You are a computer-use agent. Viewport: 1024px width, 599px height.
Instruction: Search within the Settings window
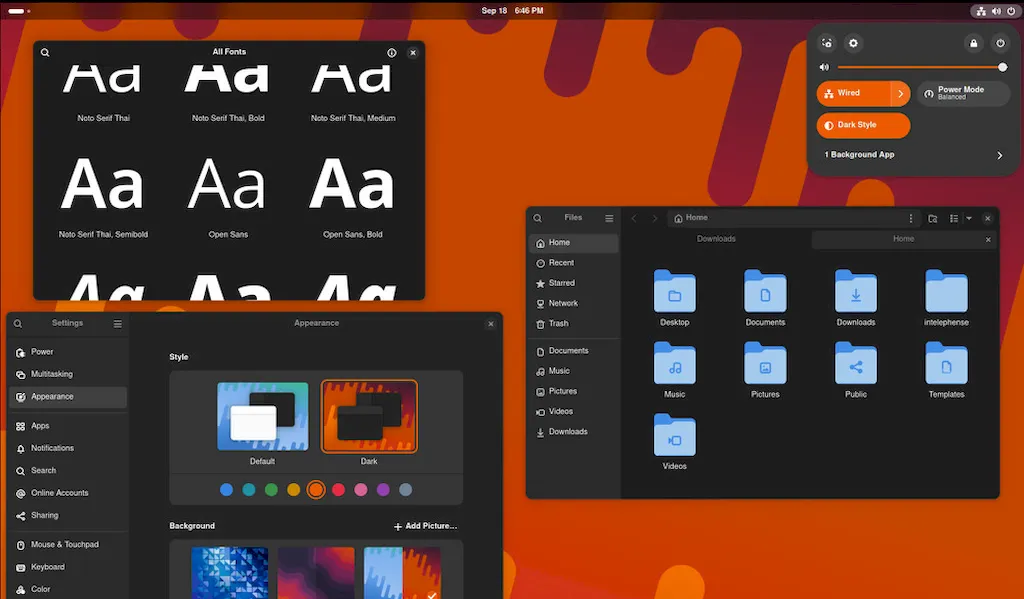coord(18,323)
